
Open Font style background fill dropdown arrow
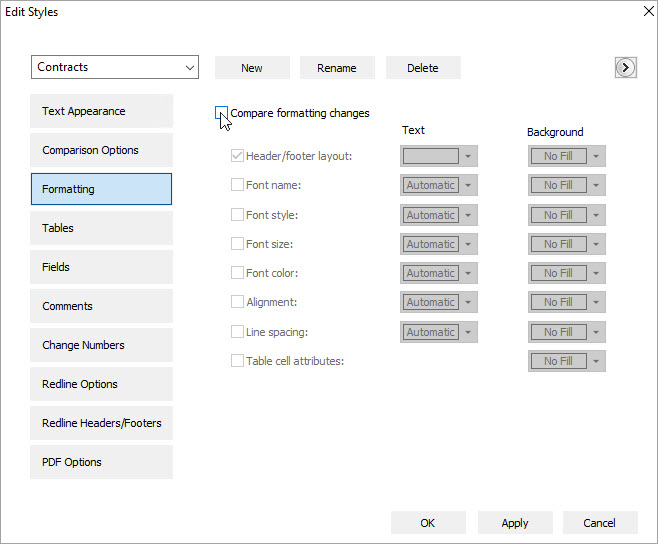point(596,215)
